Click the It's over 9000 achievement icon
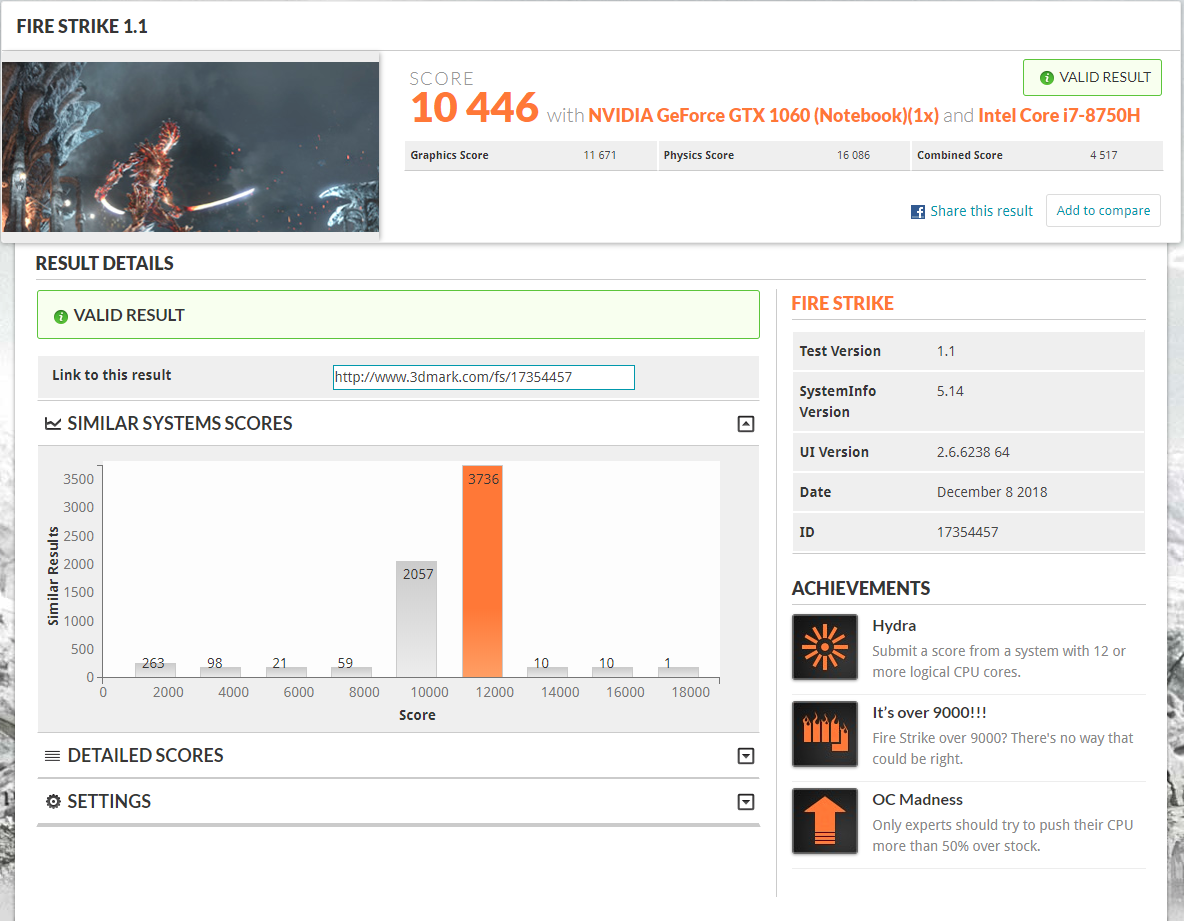This screenshot has width=1184, height=921. (x=825, y=734)
